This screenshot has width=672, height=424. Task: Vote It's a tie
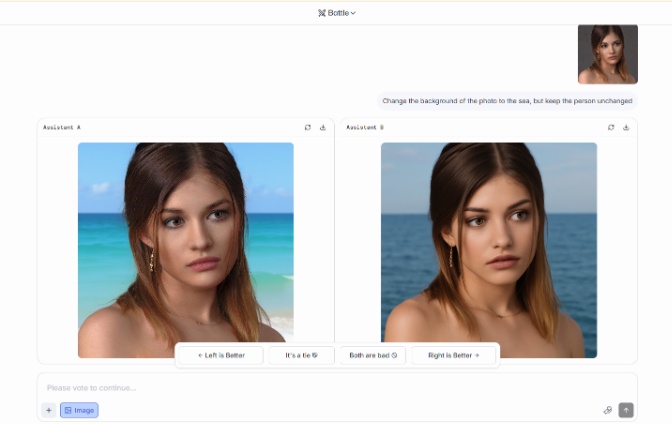click(301, 355)
